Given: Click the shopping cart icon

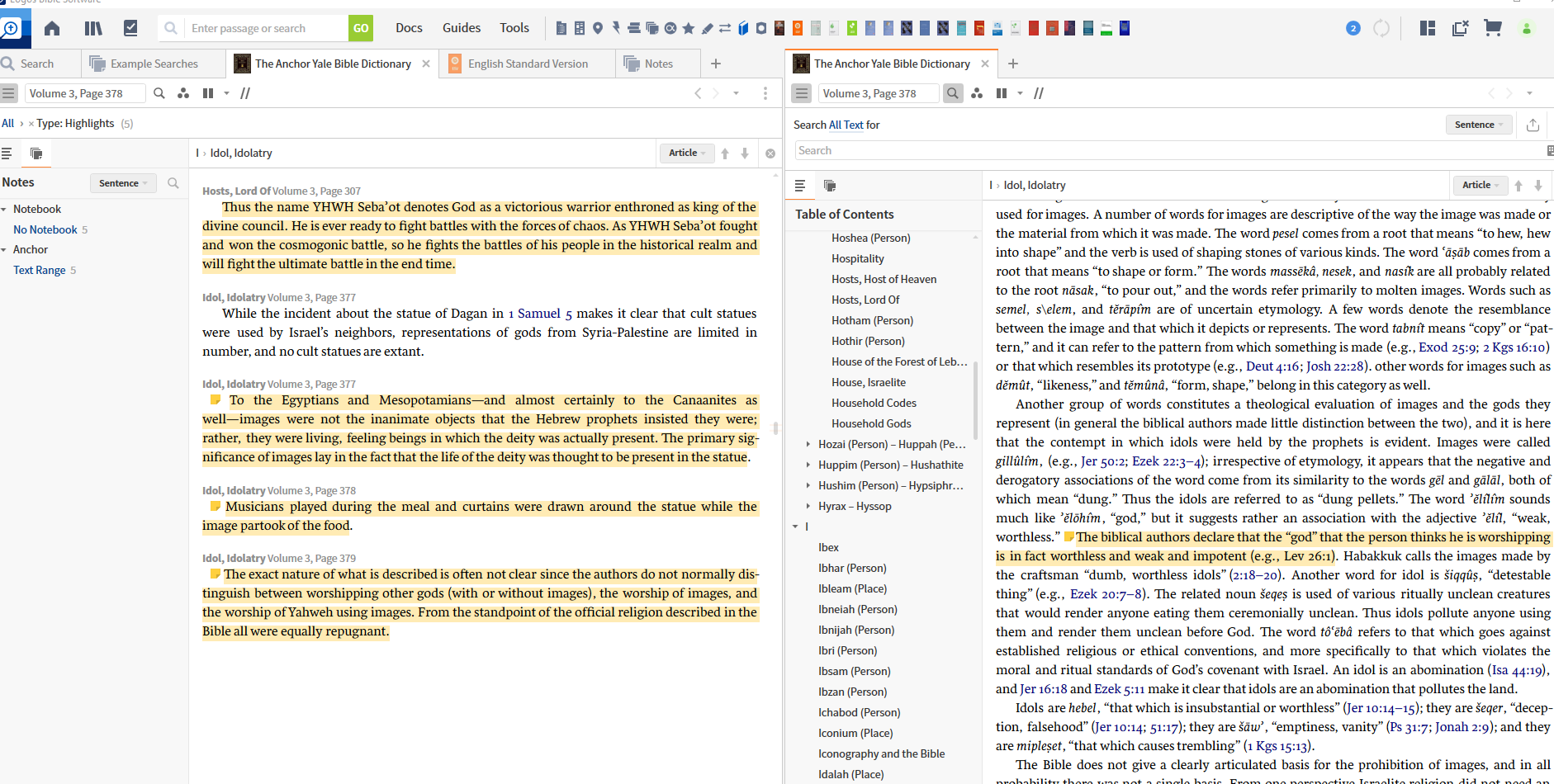Looking at the screenshot, I should point(1492,29).
